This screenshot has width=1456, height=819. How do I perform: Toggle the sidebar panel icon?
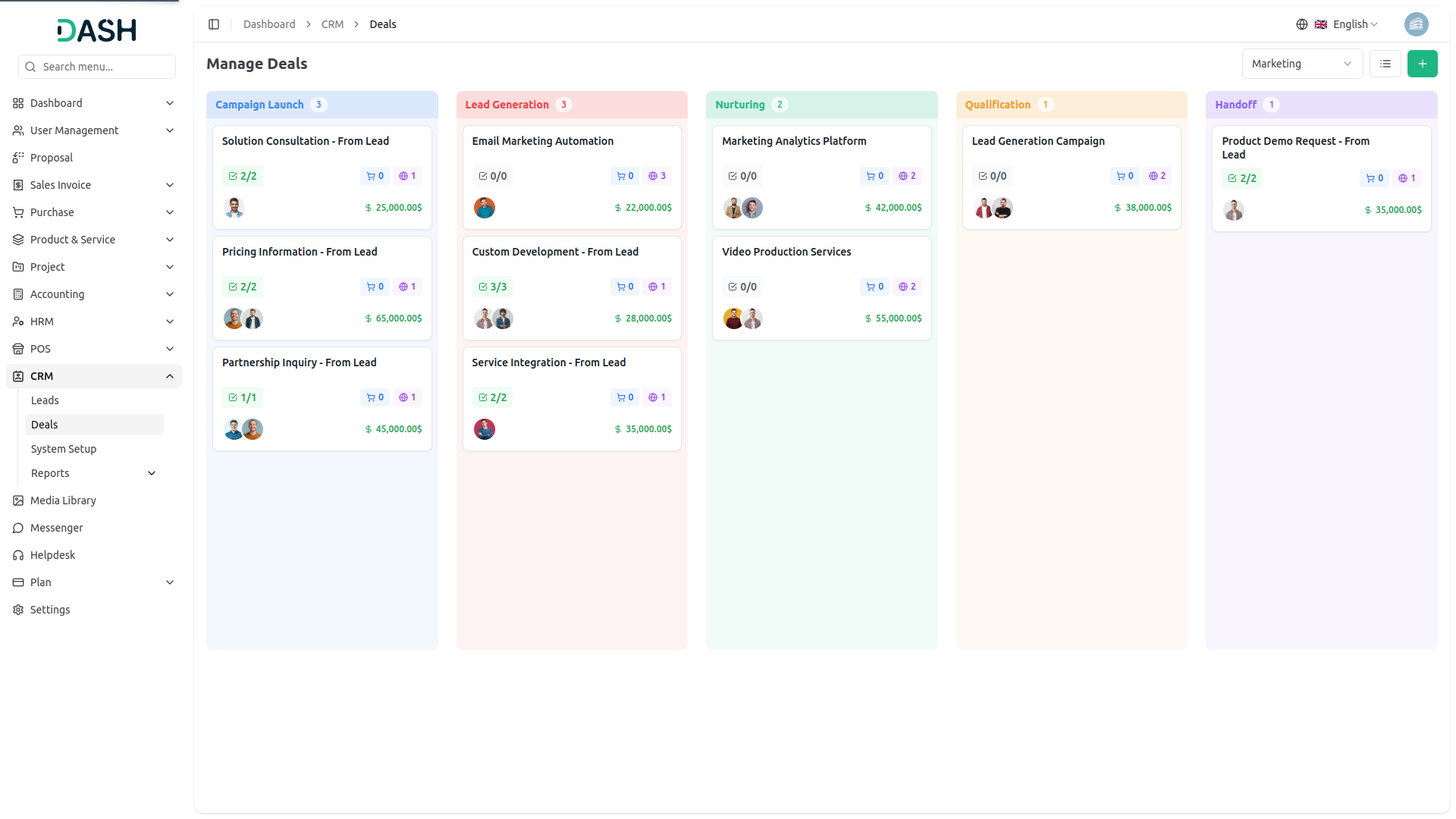[x=214, y=24]
